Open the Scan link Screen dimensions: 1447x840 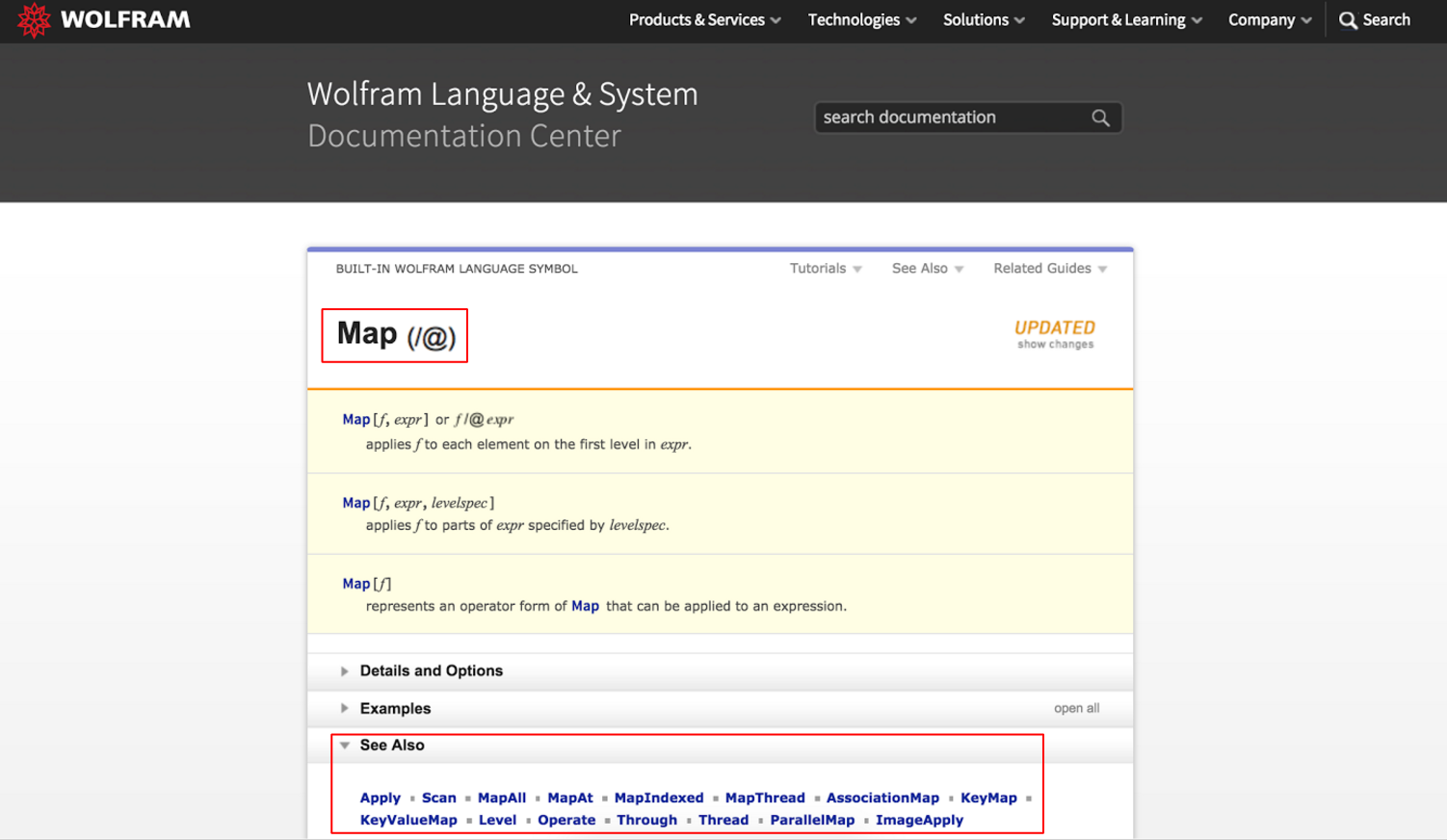(x=438, y=799)
